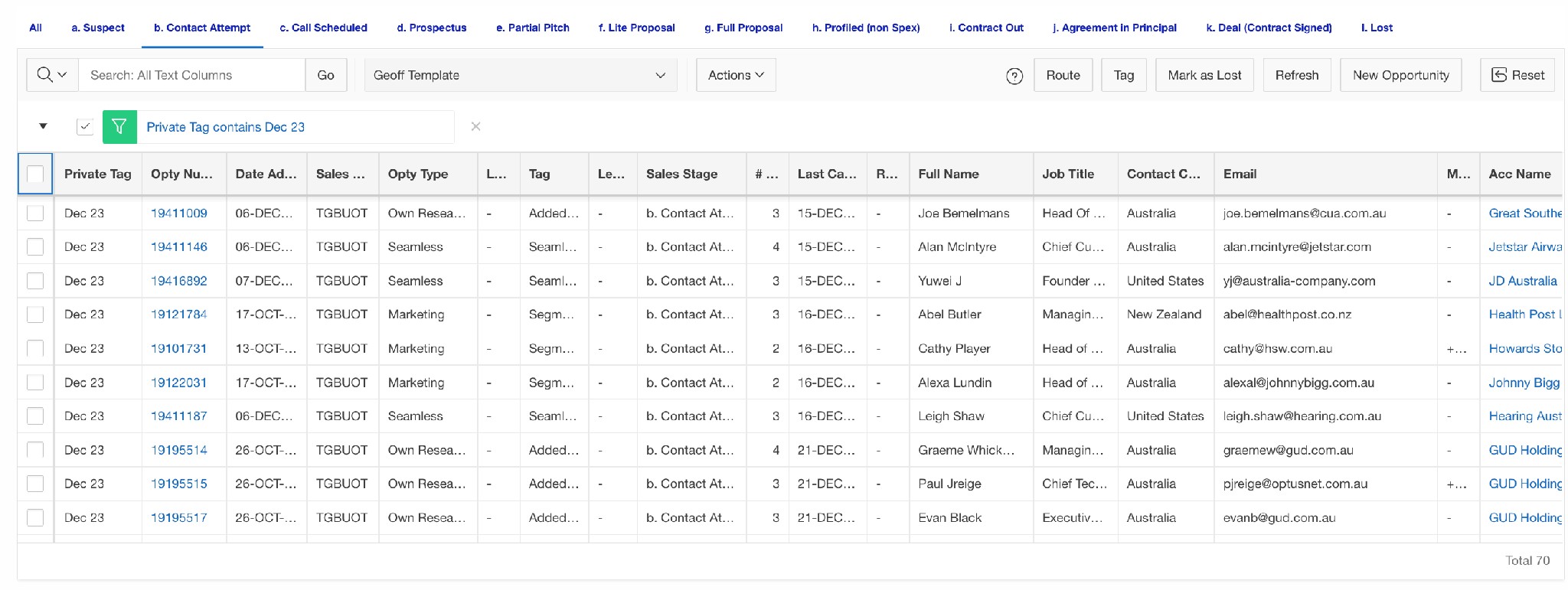The width and height of the screenshot is (1568, 590).
Task: Collapse the filter panel triangle
Action: (x=44, y=126)
